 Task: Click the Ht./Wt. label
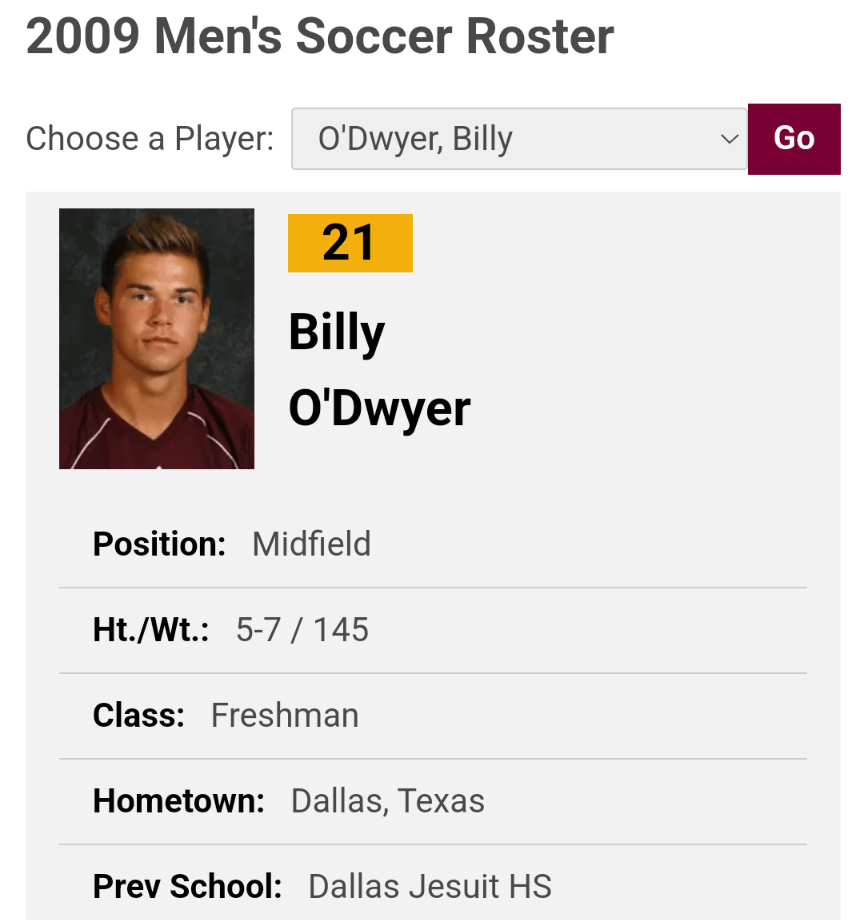[151, 630]
